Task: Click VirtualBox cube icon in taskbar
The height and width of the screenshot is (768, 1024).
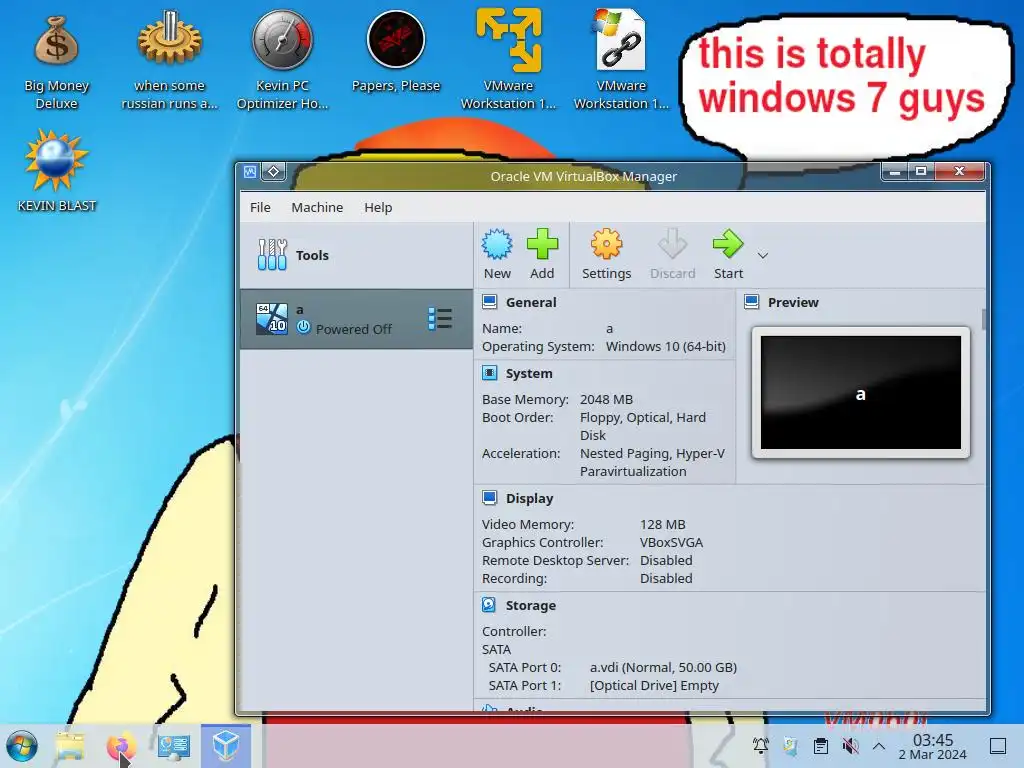Action: point(225,746)
